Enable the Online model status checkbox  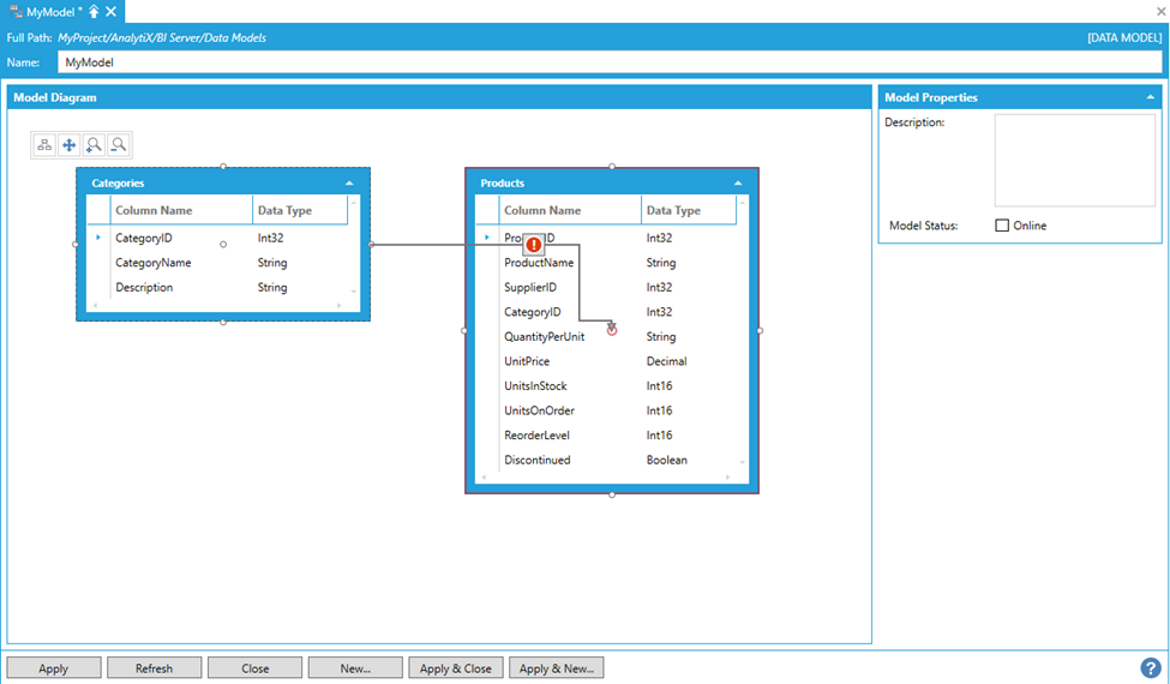1002,226
